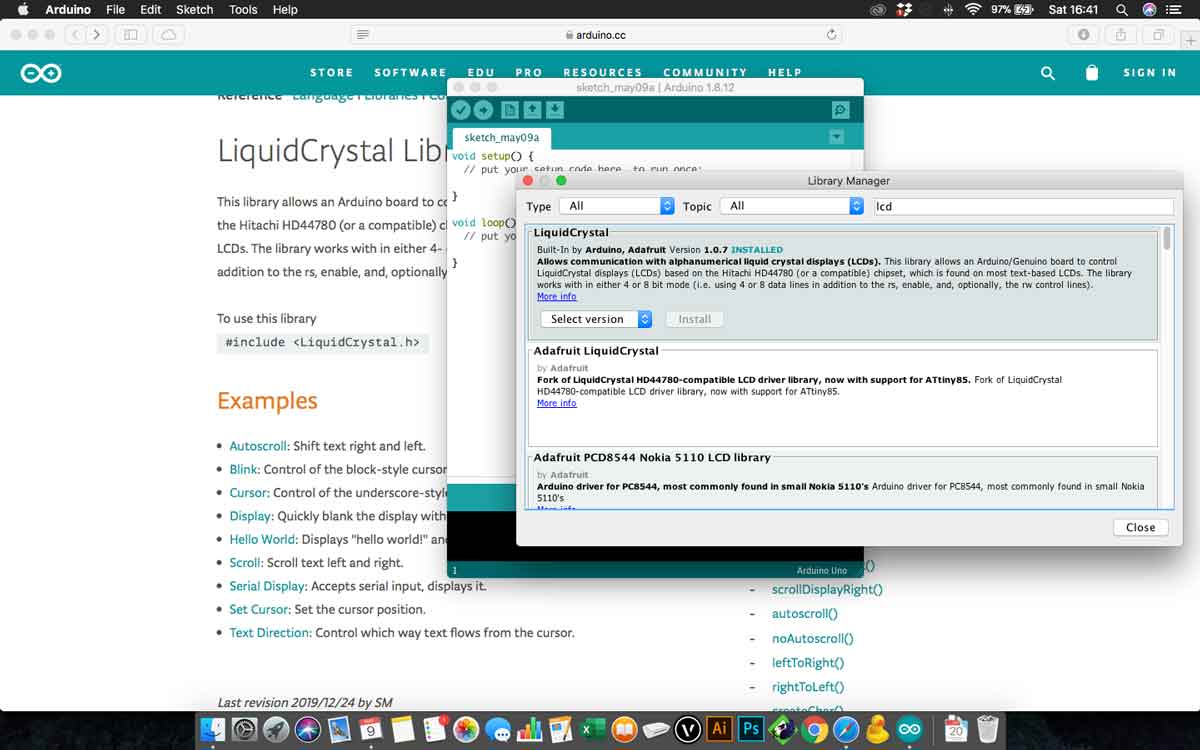Click the scrollDisplayRight() function link
The image size is (1200, 750).
827,590
